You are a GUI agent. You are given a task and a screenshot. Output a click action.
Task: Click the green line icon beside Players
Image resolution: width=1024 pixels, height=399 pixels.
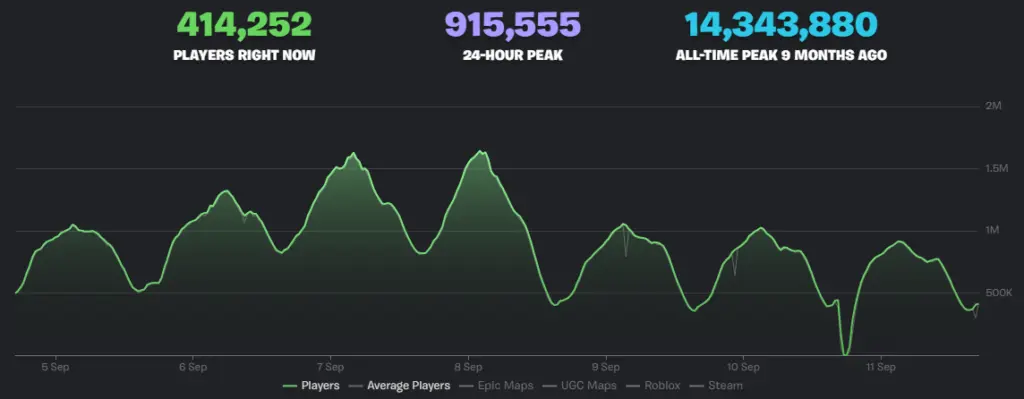point(289,386)
